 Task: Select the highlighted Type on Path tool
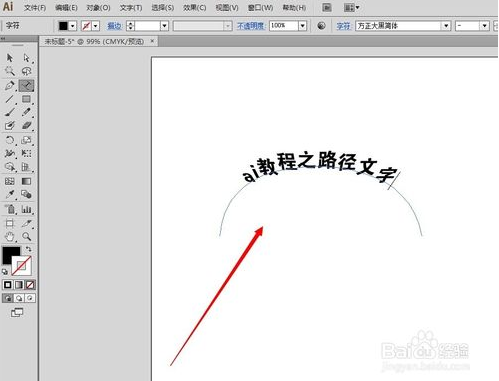click(26, 85)
